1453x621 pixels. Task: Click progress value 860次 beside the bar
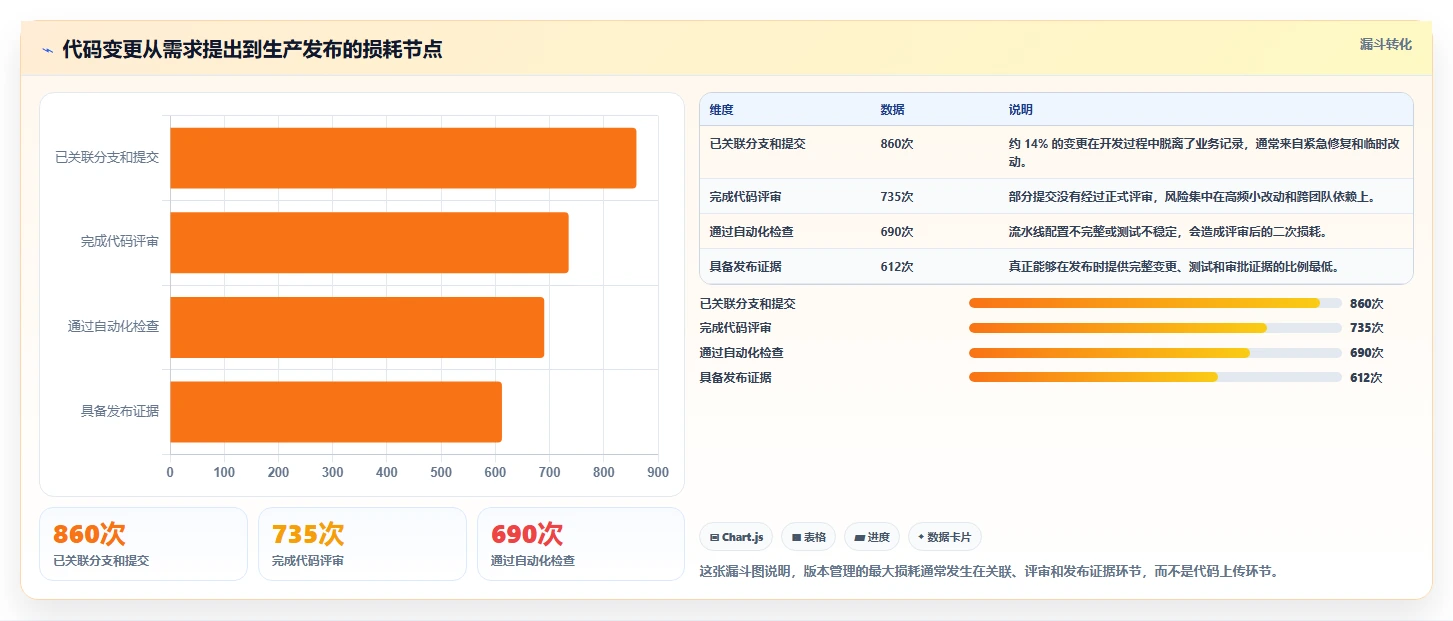[1366, 304]
